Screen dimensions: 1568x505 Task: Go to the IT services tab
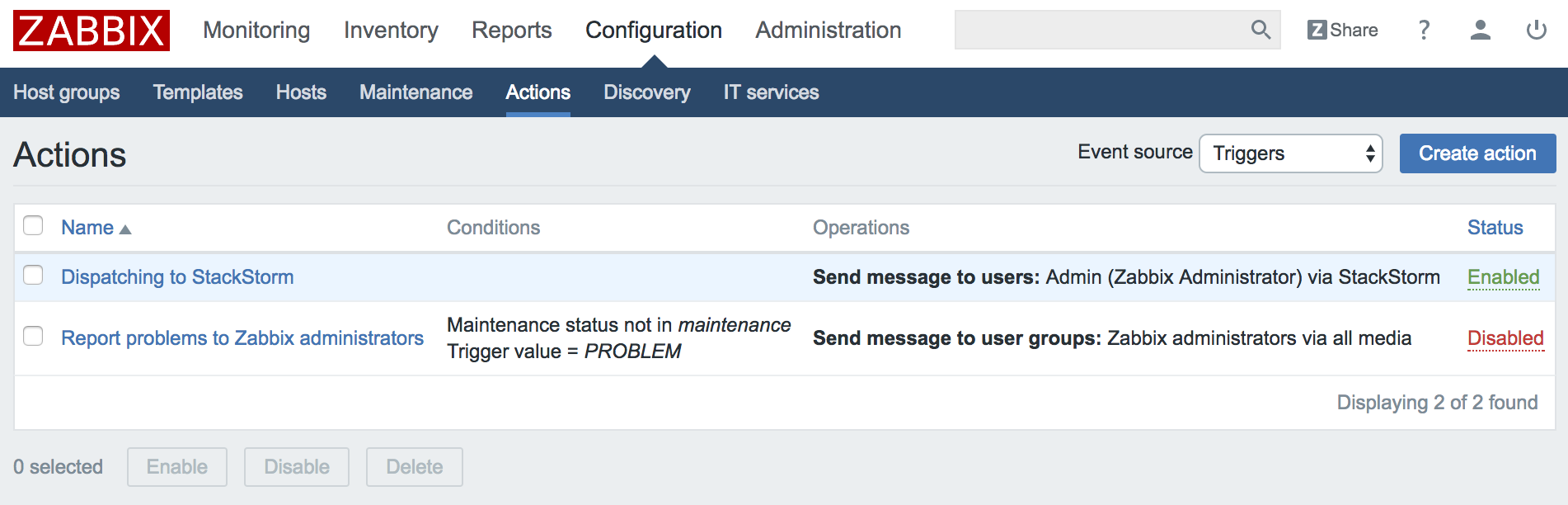coord(771,92)
